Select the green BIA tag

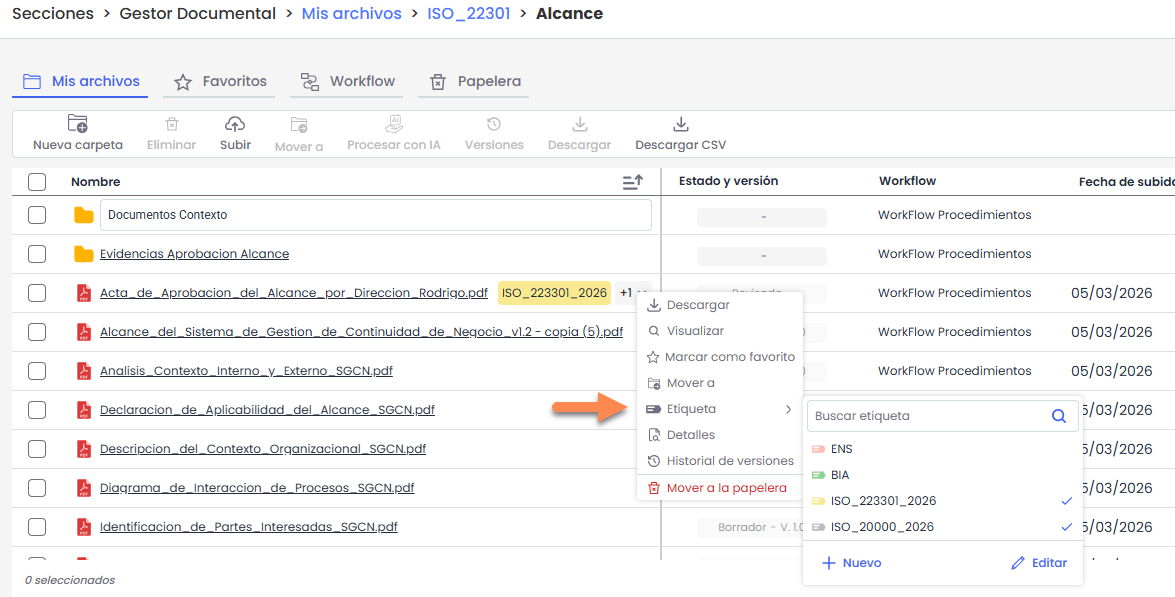[839, 475]
